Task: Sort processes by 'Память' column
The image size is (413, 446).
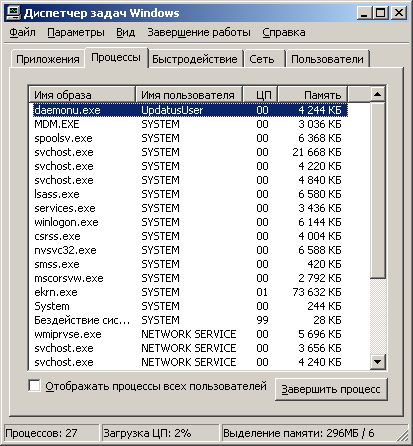Action: click(x=312, y=95)
